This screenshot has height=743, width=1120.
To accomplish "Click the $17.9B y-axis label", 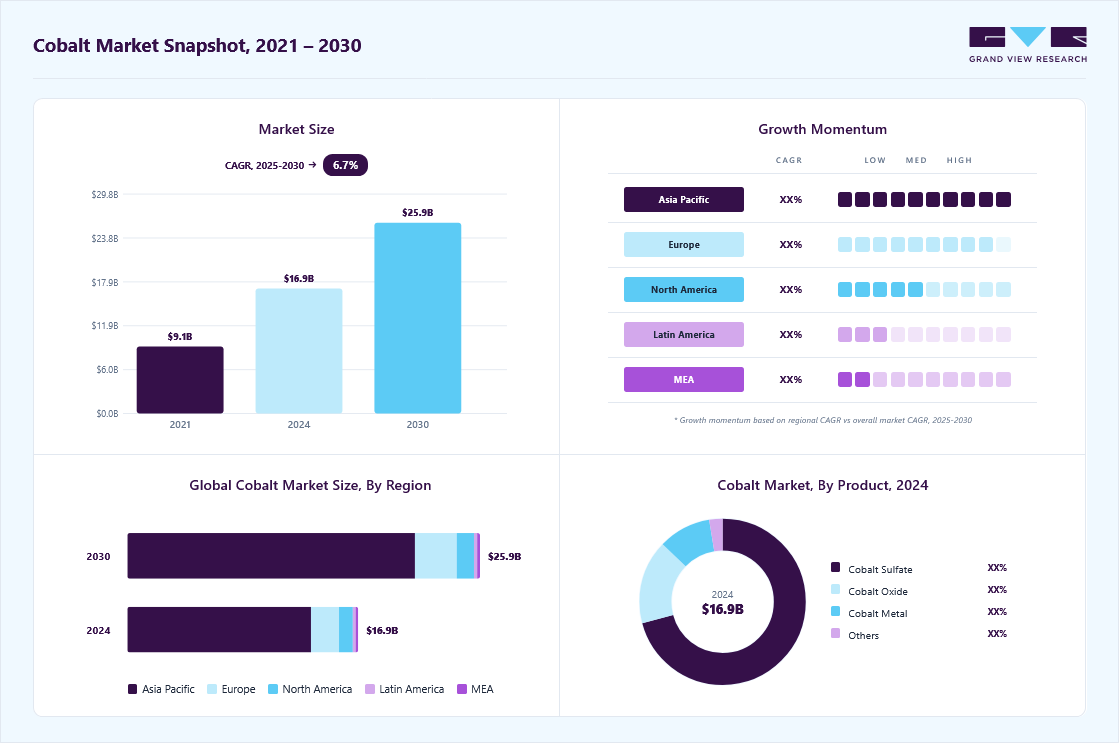I will click(105, 283).
